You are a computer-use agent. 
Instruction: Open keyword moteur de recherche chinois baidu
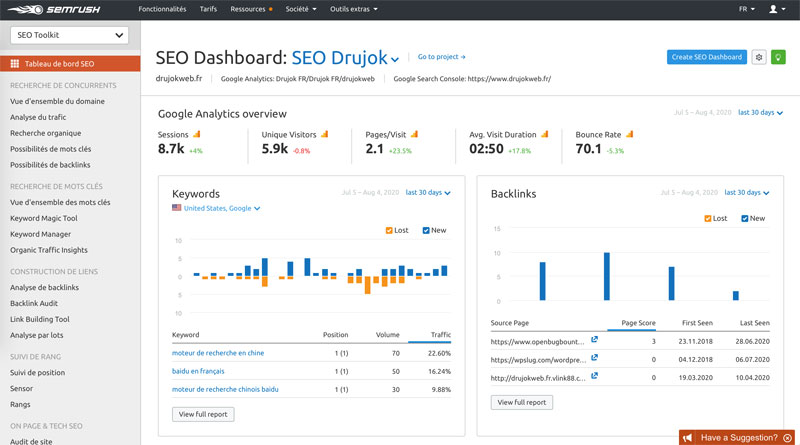225,389
